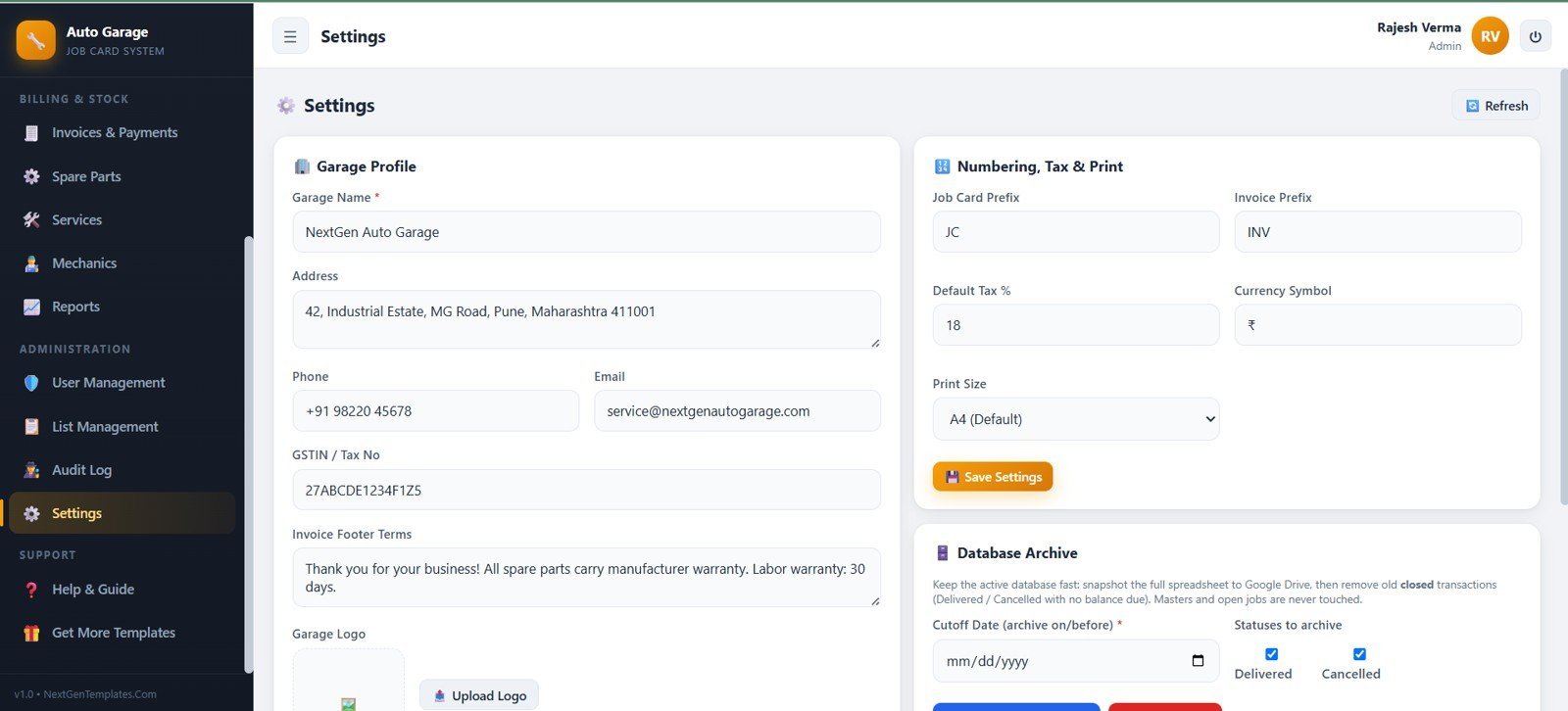Viewport: 1568px width, 711px height.
Task: Open the Reports page
Action: click(x=122, y=307)
